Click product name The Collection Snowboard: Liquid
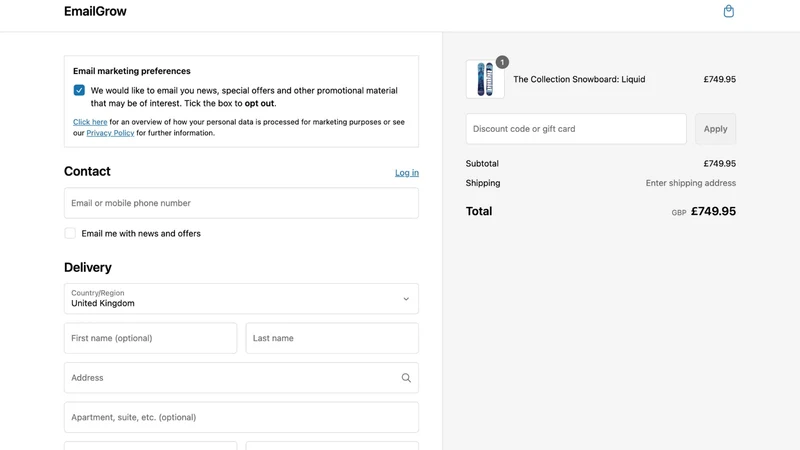The width and height of the screenshot is (800, 450). (x=579, y=79)
